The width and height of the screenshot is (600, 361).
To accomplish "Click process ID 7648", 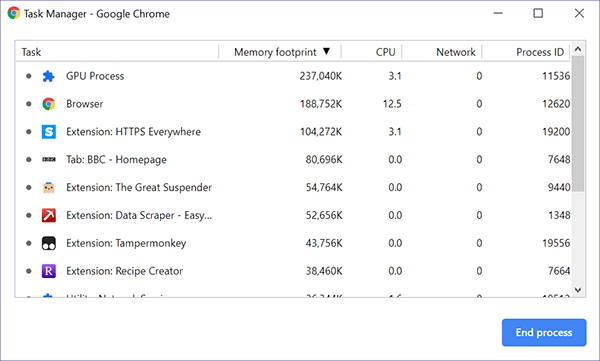I will 559,160.
